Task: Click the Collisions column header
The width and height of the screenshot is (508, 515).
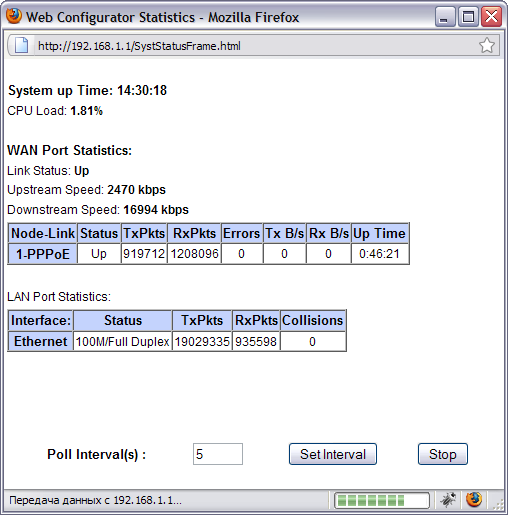Action: pos(313,320)
